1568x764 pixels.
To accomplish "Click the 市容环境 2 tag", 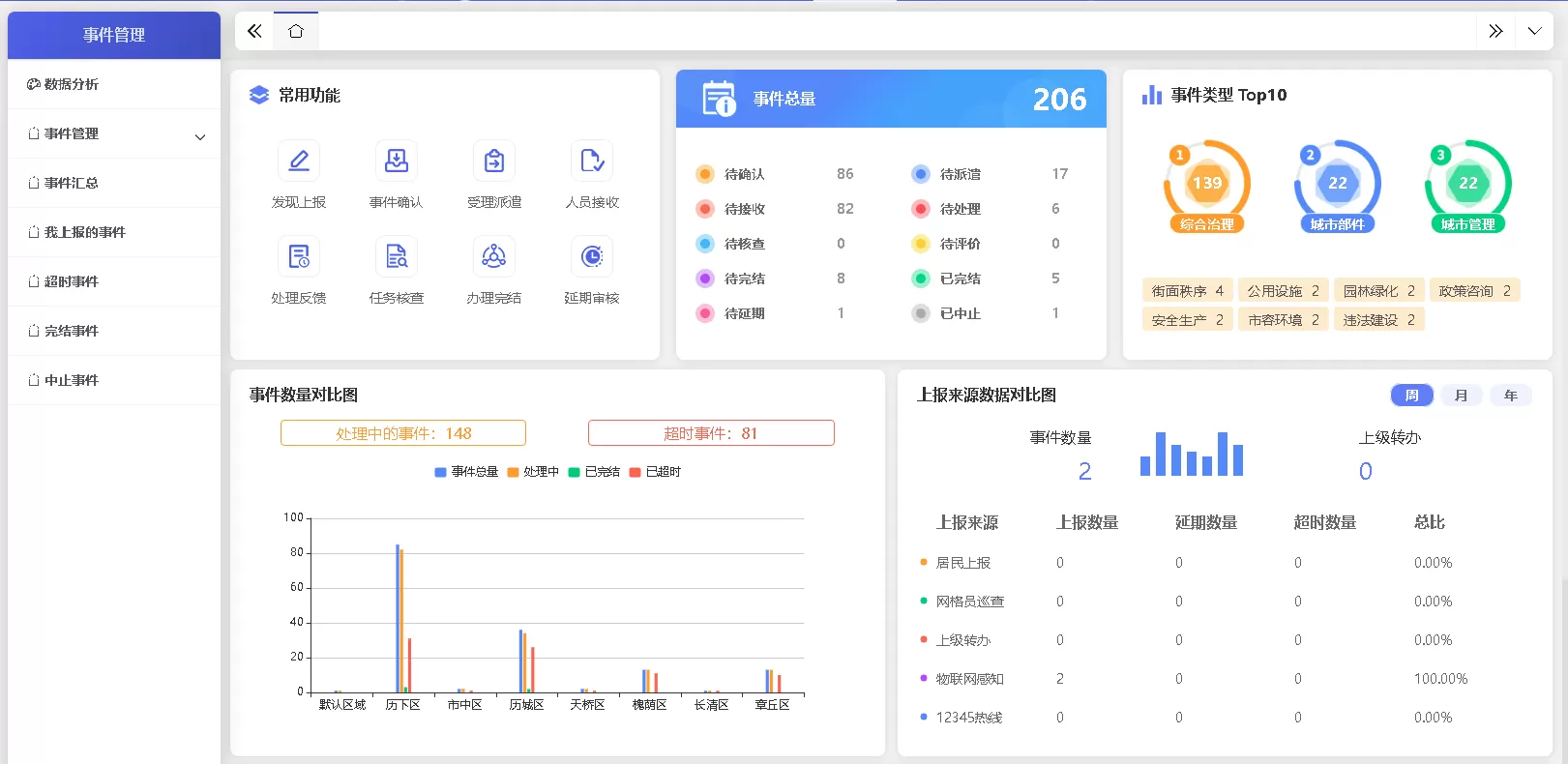I will click(x=1283, y=319).
